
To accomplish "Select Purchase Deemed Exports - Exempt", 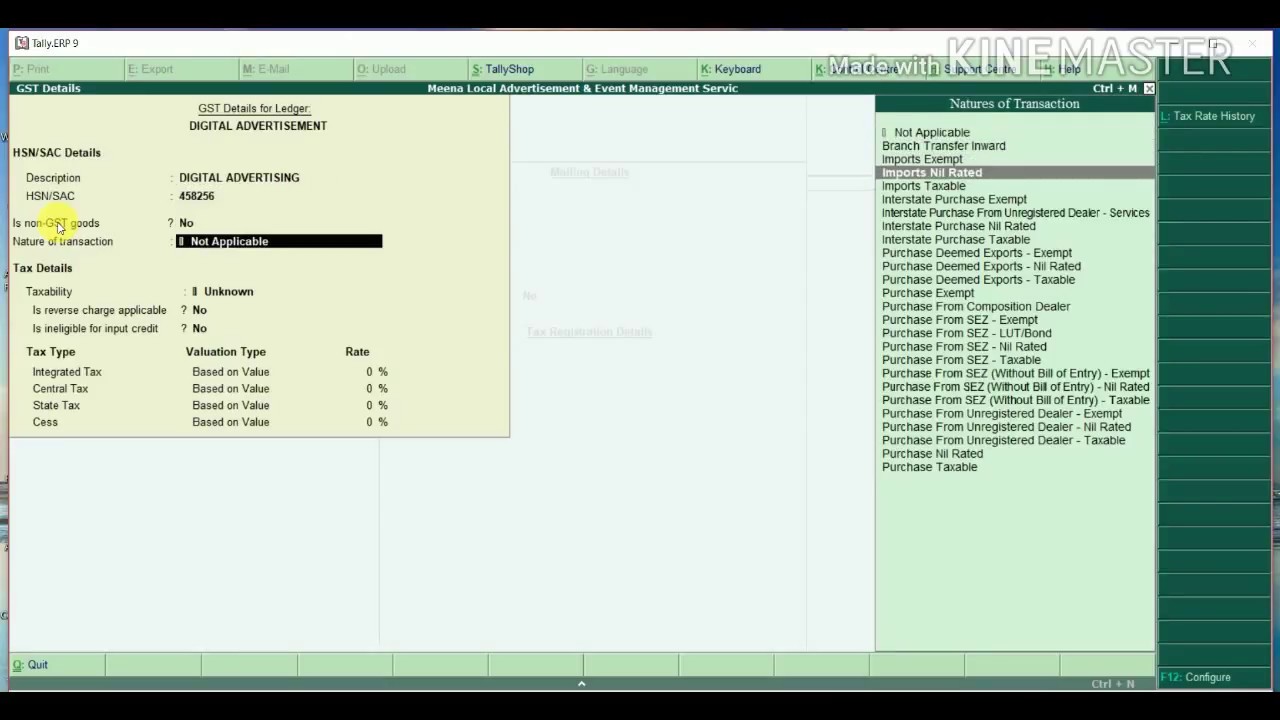I will [977, 253].
